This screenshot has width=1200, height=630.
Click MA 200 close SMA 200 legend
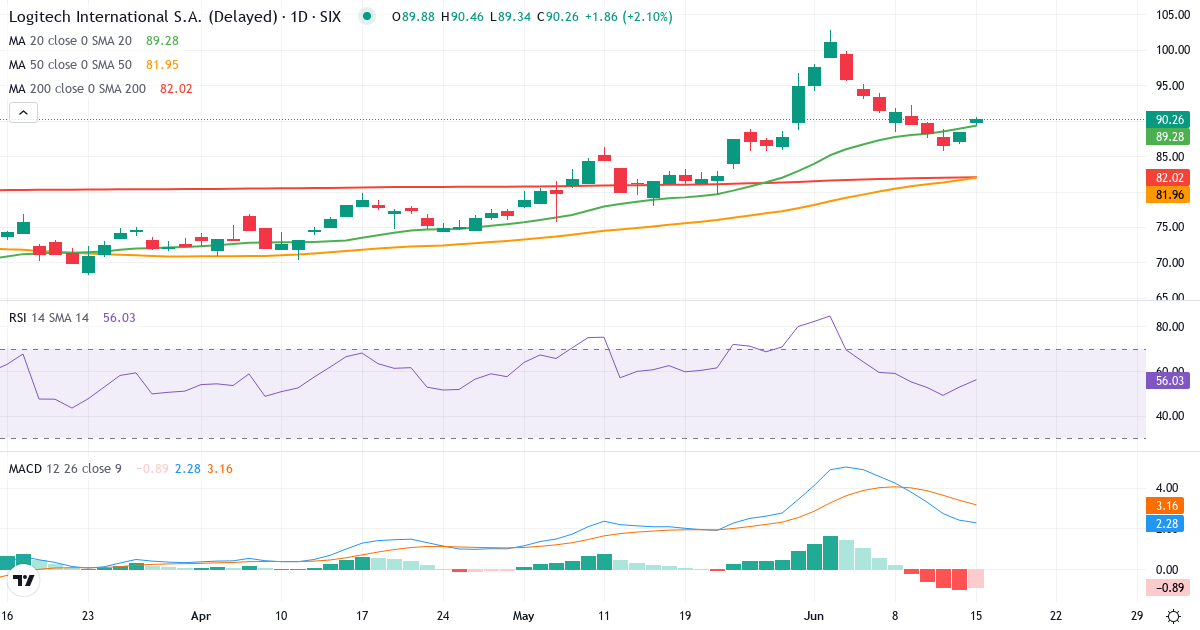pos(77,89)
